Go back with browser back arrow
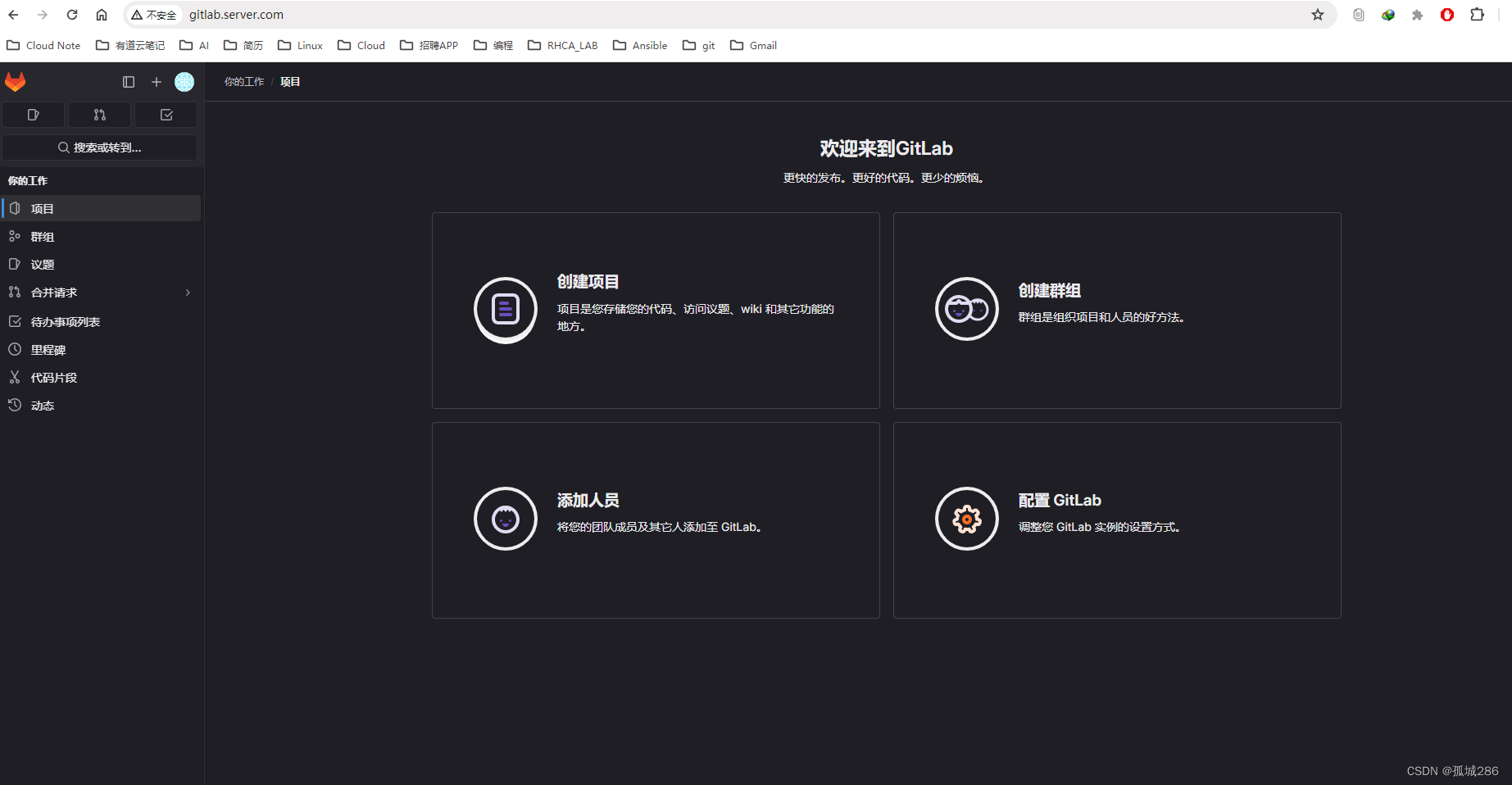This screenshot has height=785, width=1512. pyautogui.click(x=14, y=15)
